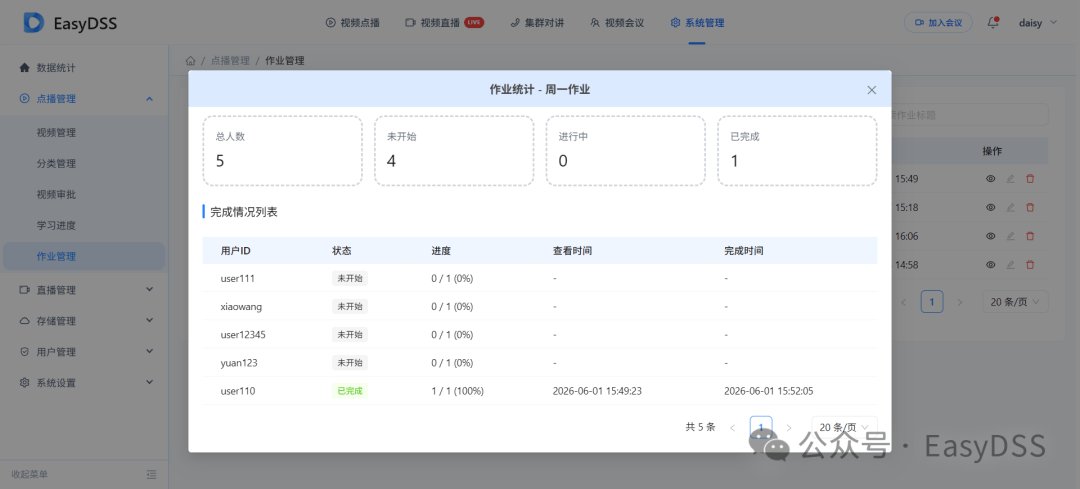This screenshot has height=489, width=1080.
Task: Delete the assignment in the 14:58 row
Action: [x=1030, y=264]
